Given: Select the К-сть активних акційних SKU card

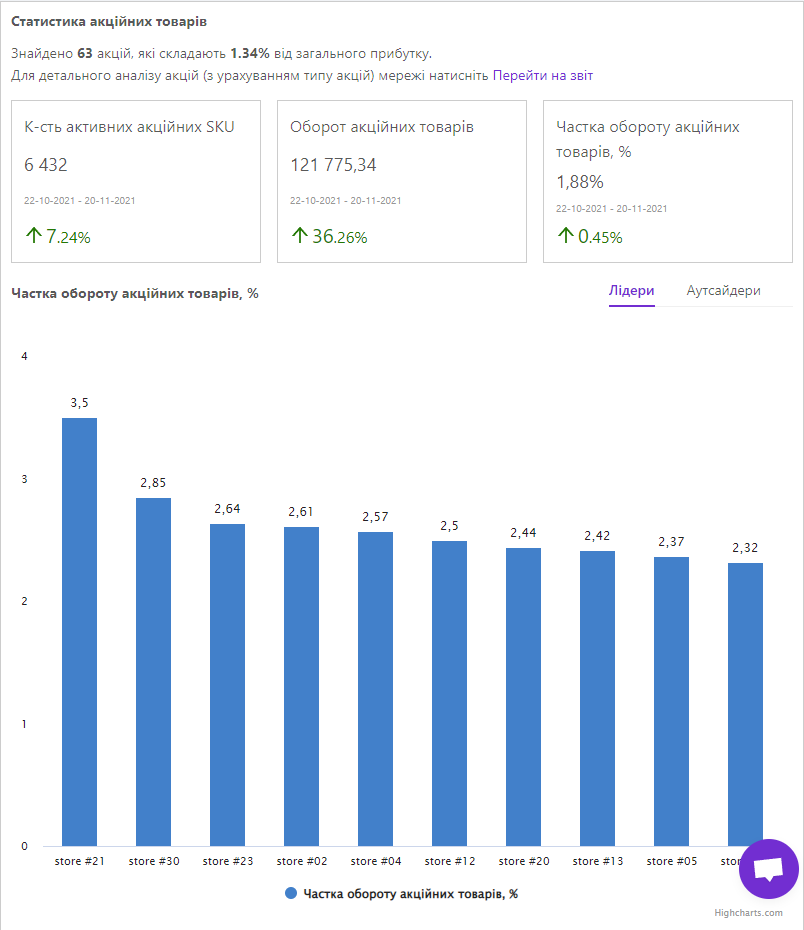Looking at the screenshot, I should point(136,181).
